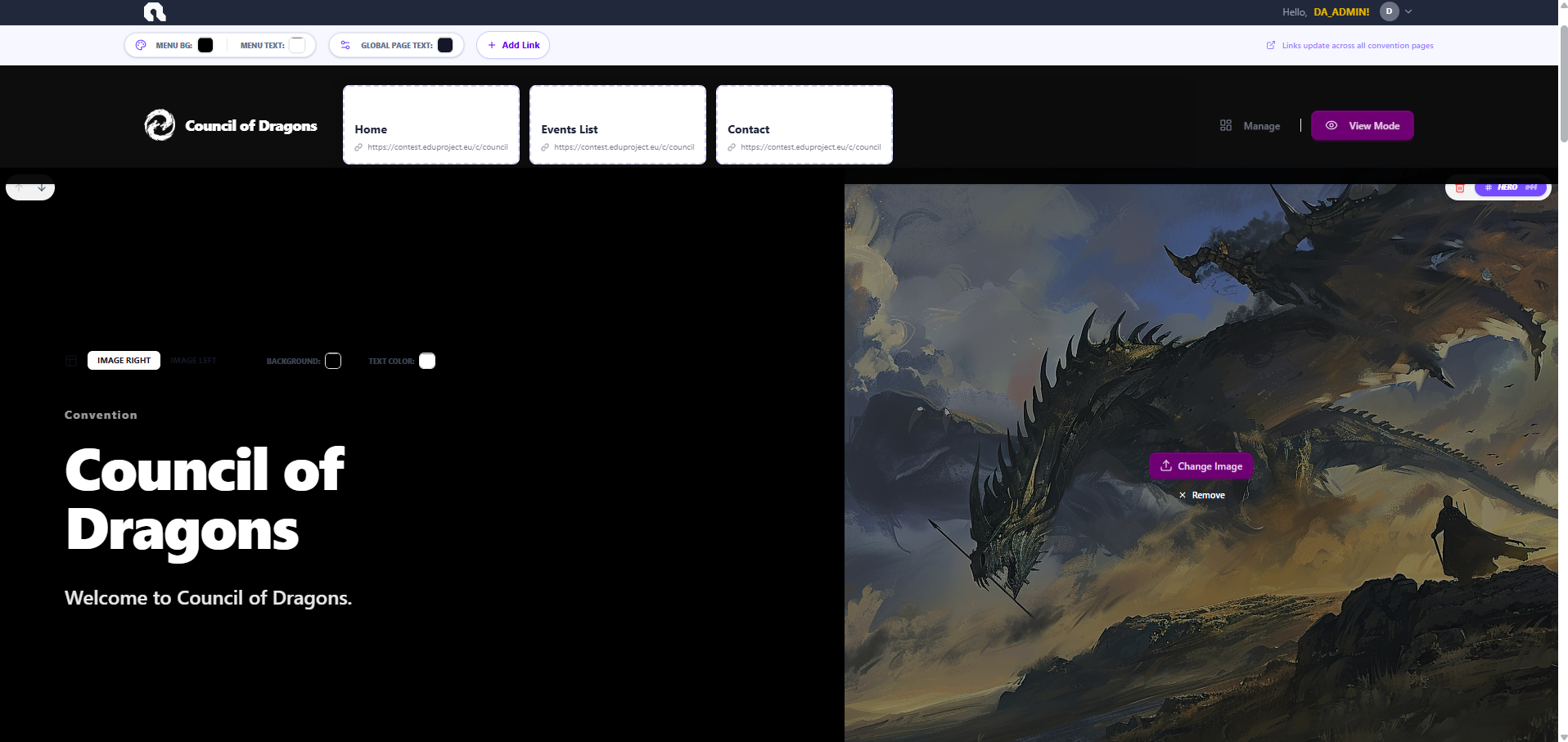Screen dimensions: 1568x742
Task: Click the move section down arrow icon
Action: click(42, 187)
